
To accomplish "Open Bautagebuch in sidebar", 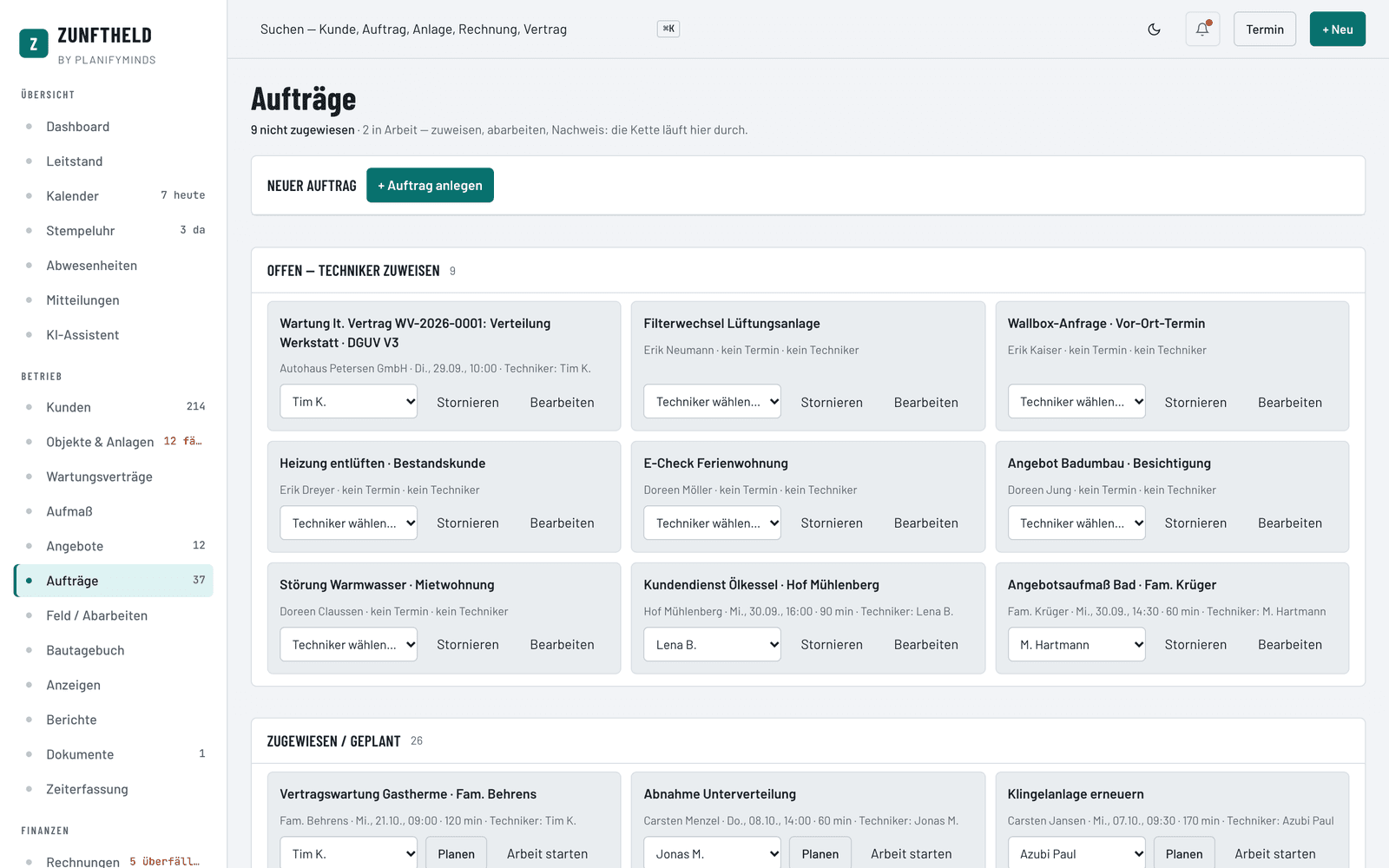I will coord(113,650).
